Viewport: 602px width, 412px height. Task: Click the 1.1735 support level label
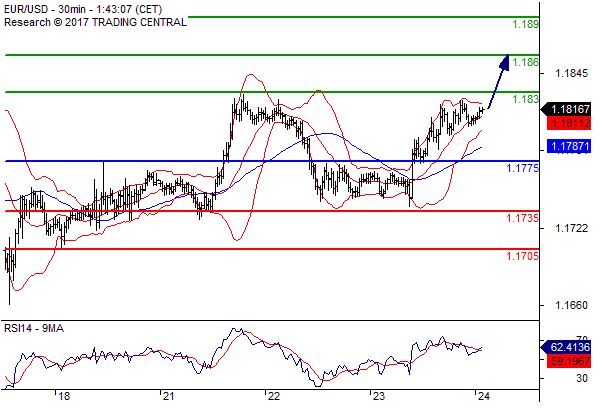click(x=523, y=218)
